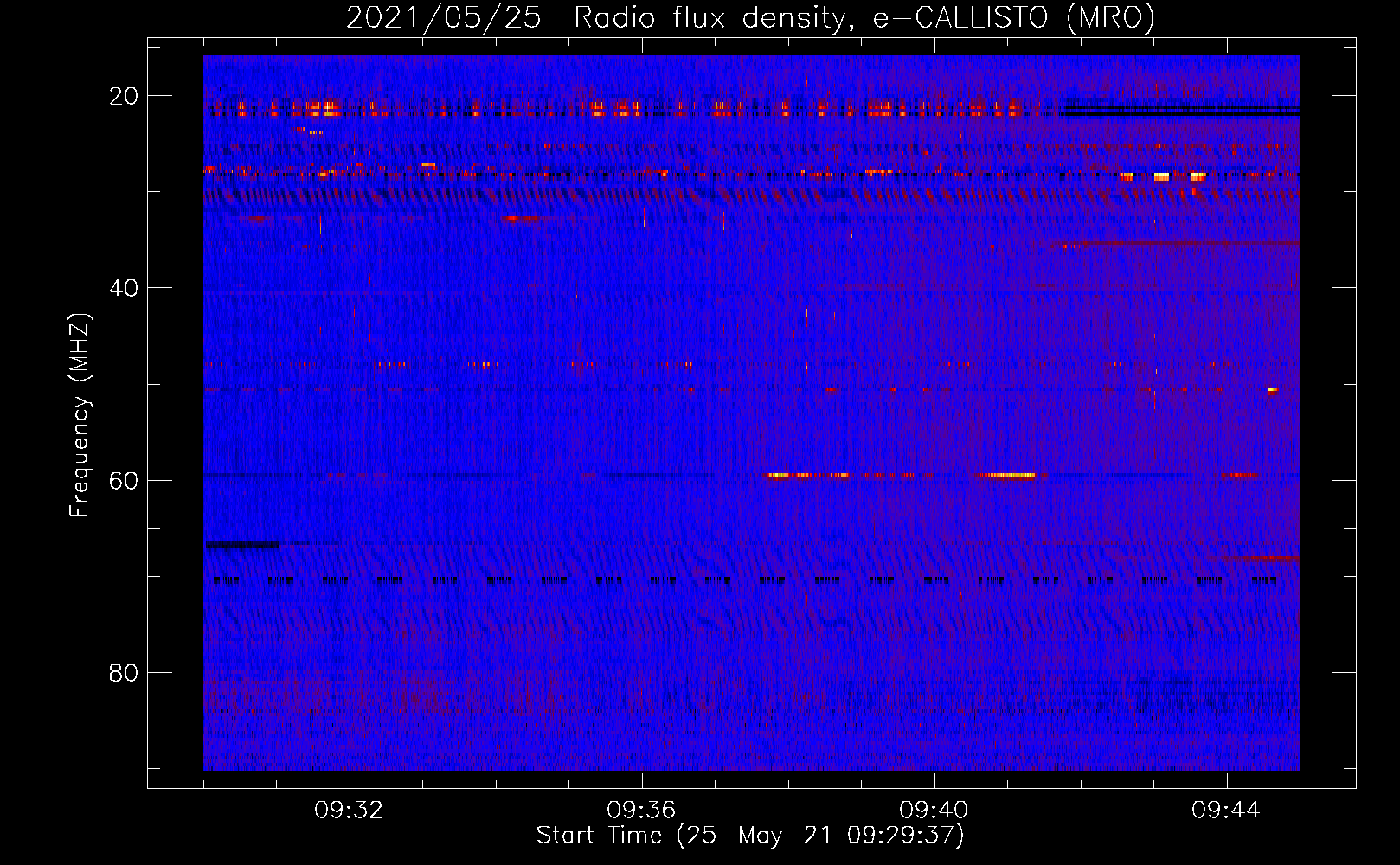Click the bright spot near 51 MHz at 09:44:30
The image size is (1400, 865).
[x=1272, y=390]
